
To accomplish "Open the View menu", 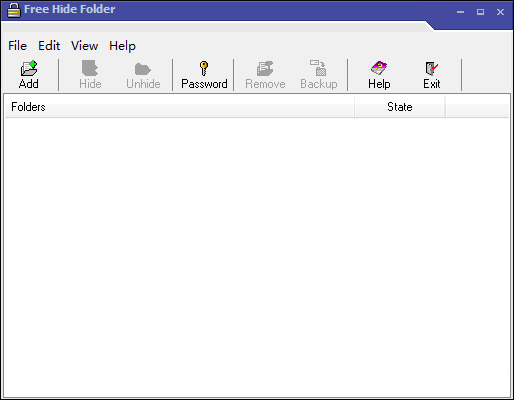I will 85,46.
